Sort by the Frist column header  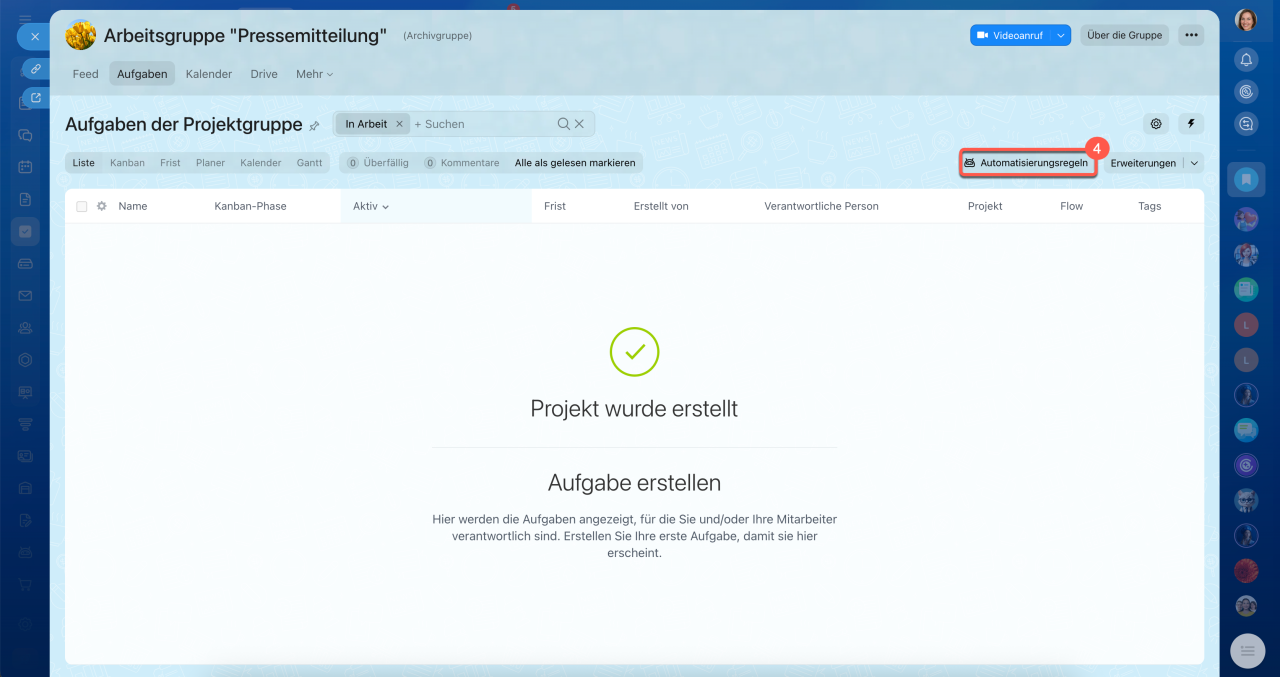[555, 206]
